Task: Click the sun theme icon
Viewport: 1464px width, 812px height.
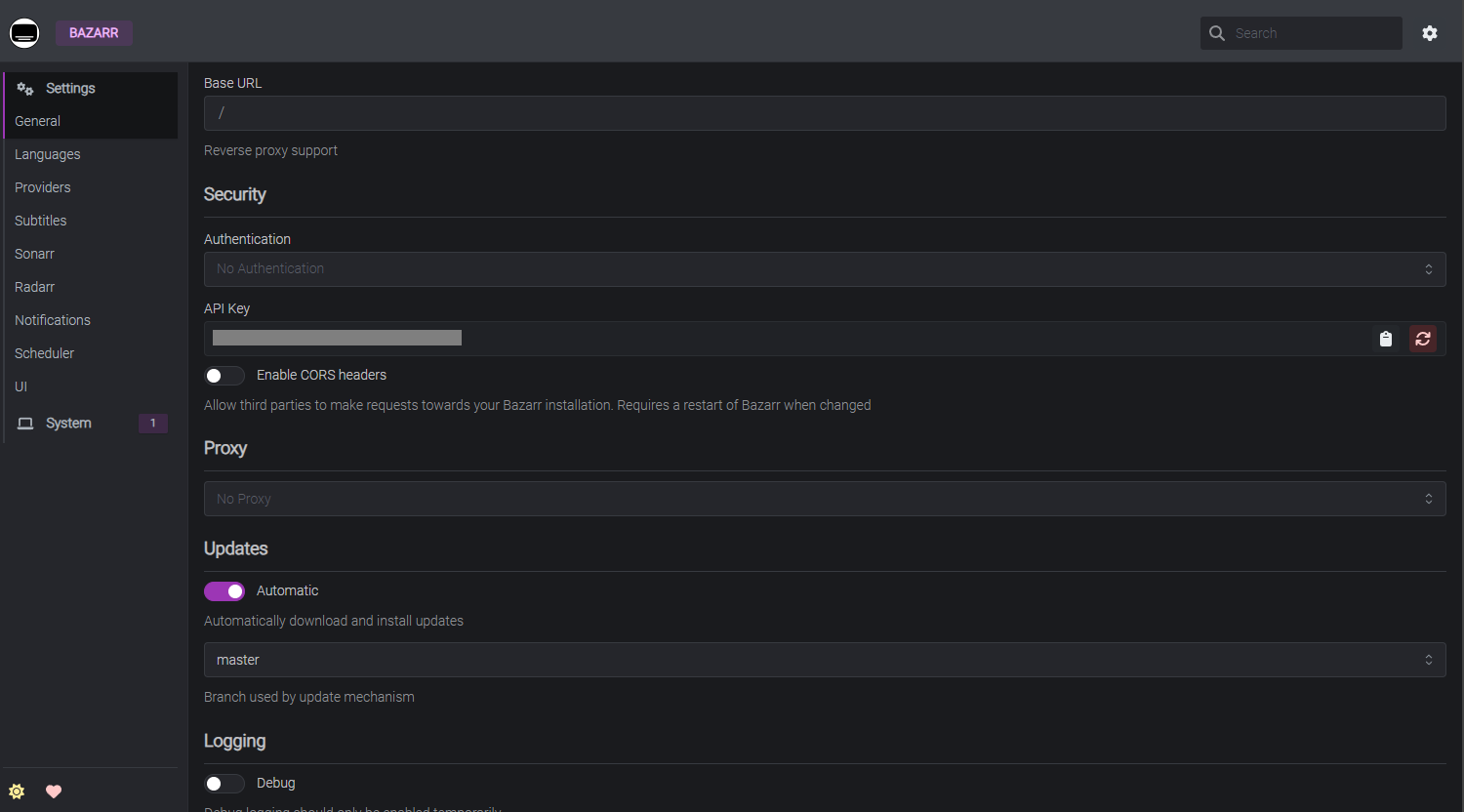Action: (17, 792)
